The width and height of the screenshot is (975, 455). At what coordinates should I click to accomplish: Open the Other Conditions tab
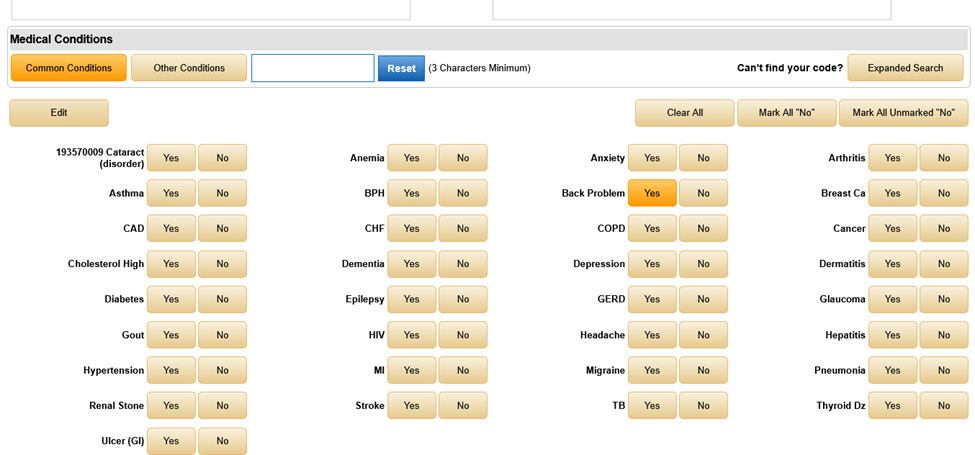pyautogui.click(x=189, y=68)
